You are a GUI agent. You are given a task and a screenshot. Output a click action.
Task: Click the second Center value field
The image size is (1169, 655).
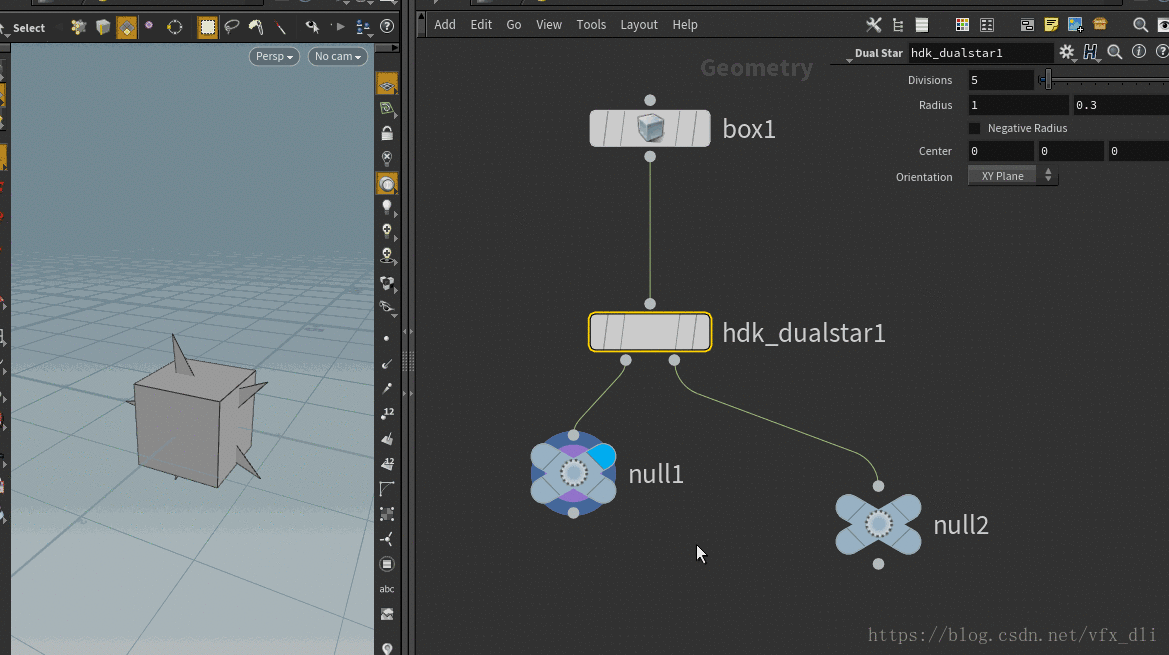tap(1071, 151)
